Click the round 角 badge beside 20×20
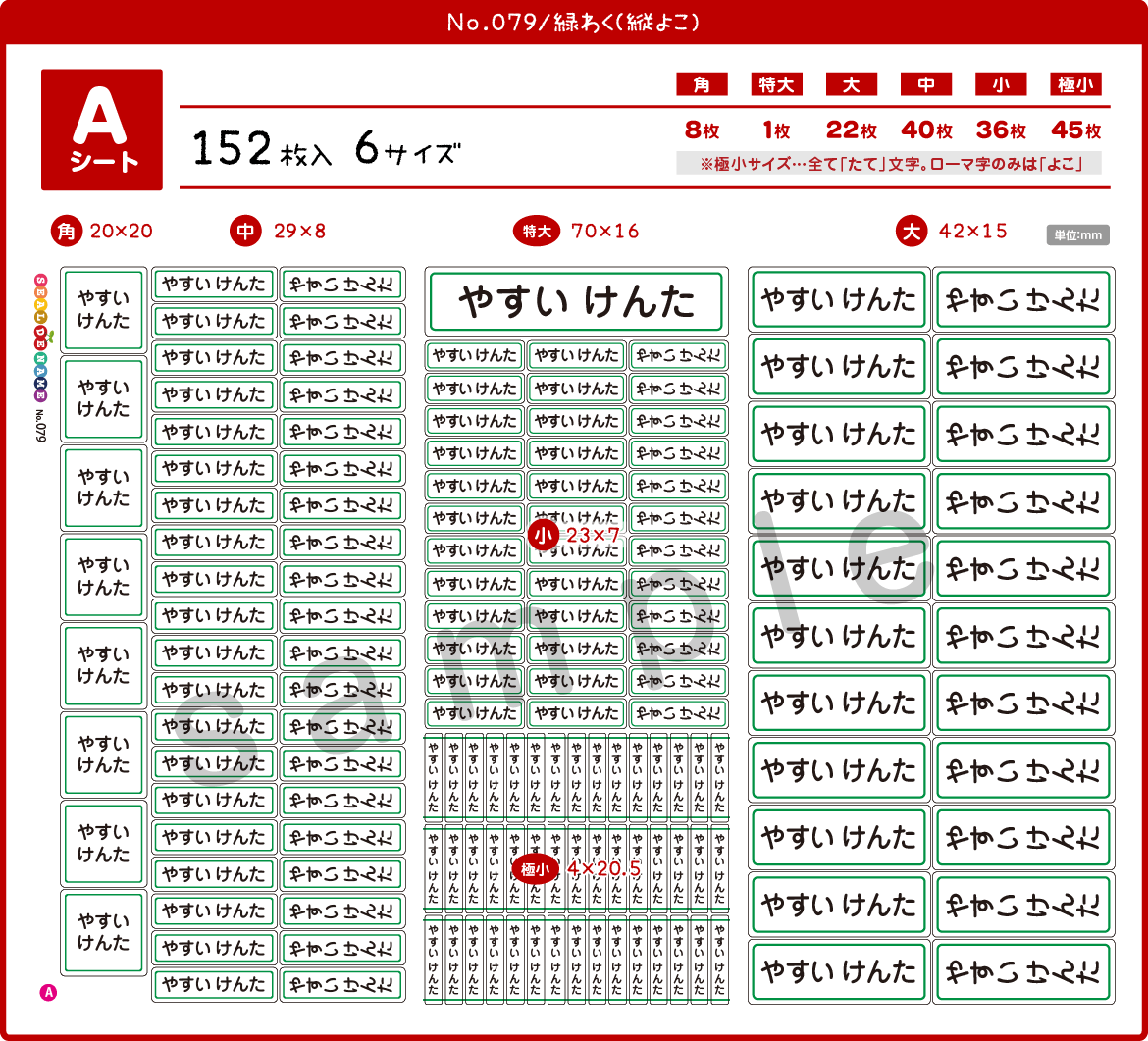Viewport: 1148px width, 1041px height. coord(66,232)
